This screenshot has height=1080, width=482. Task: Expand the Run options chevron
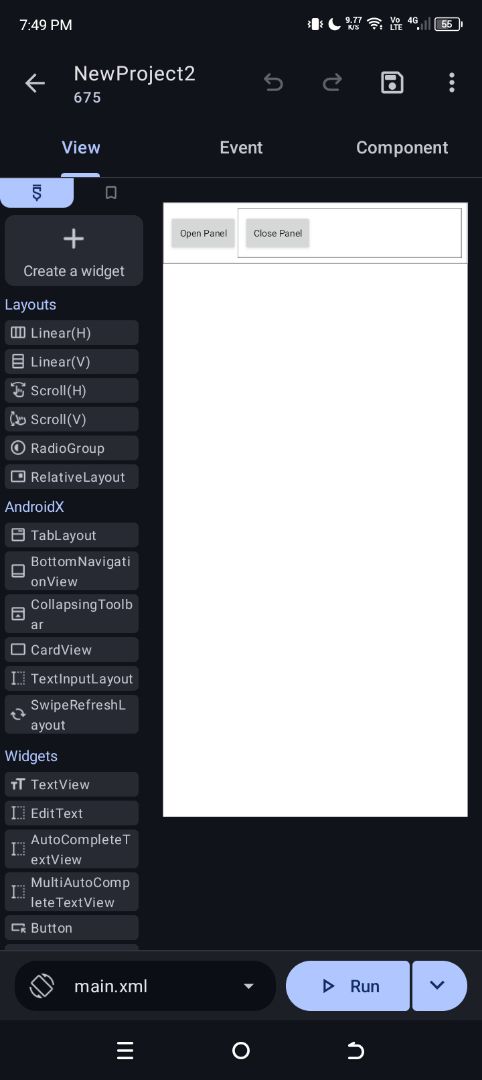pyautogui.click(x=437, y=986)
